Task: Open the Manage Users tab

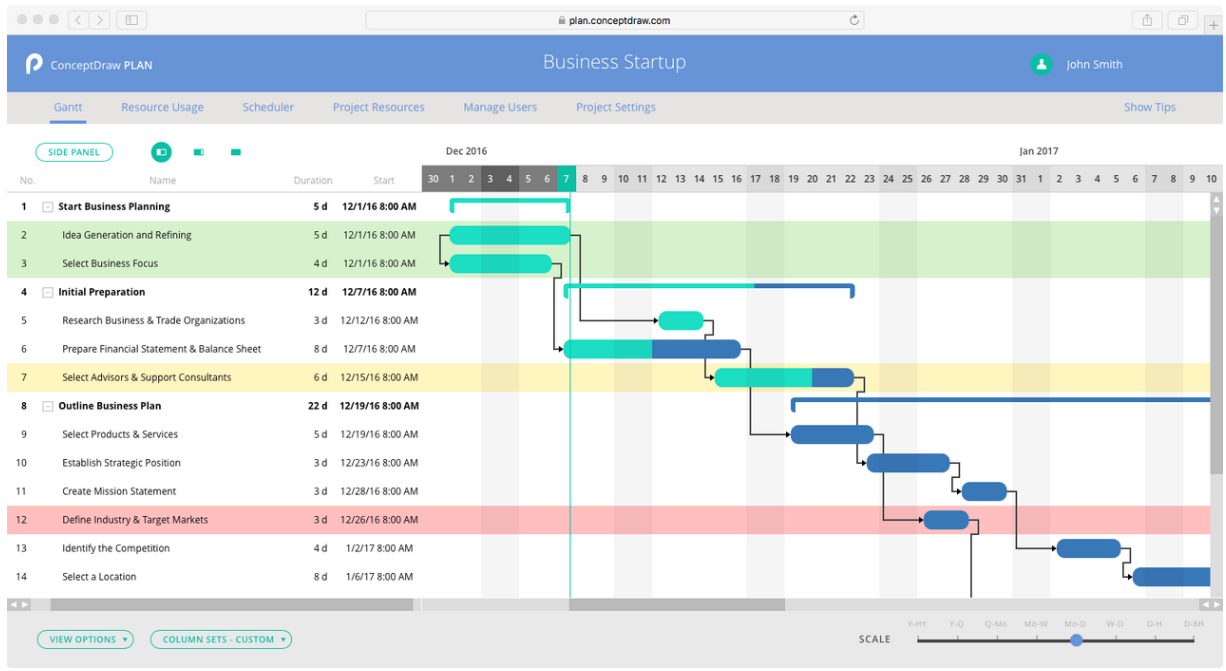Action: pyautogui.click(x=500, y=107)
